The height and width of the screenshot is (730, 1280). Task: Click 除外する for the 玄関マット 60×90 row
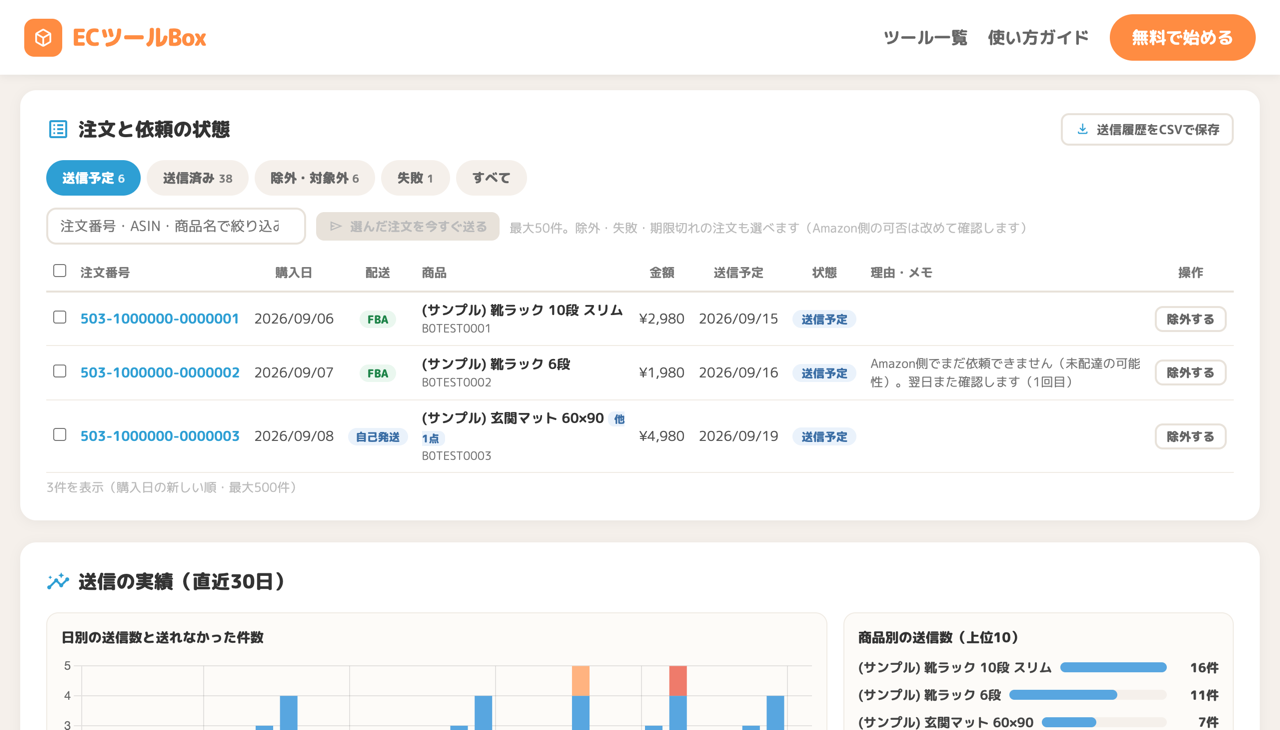1190,436
